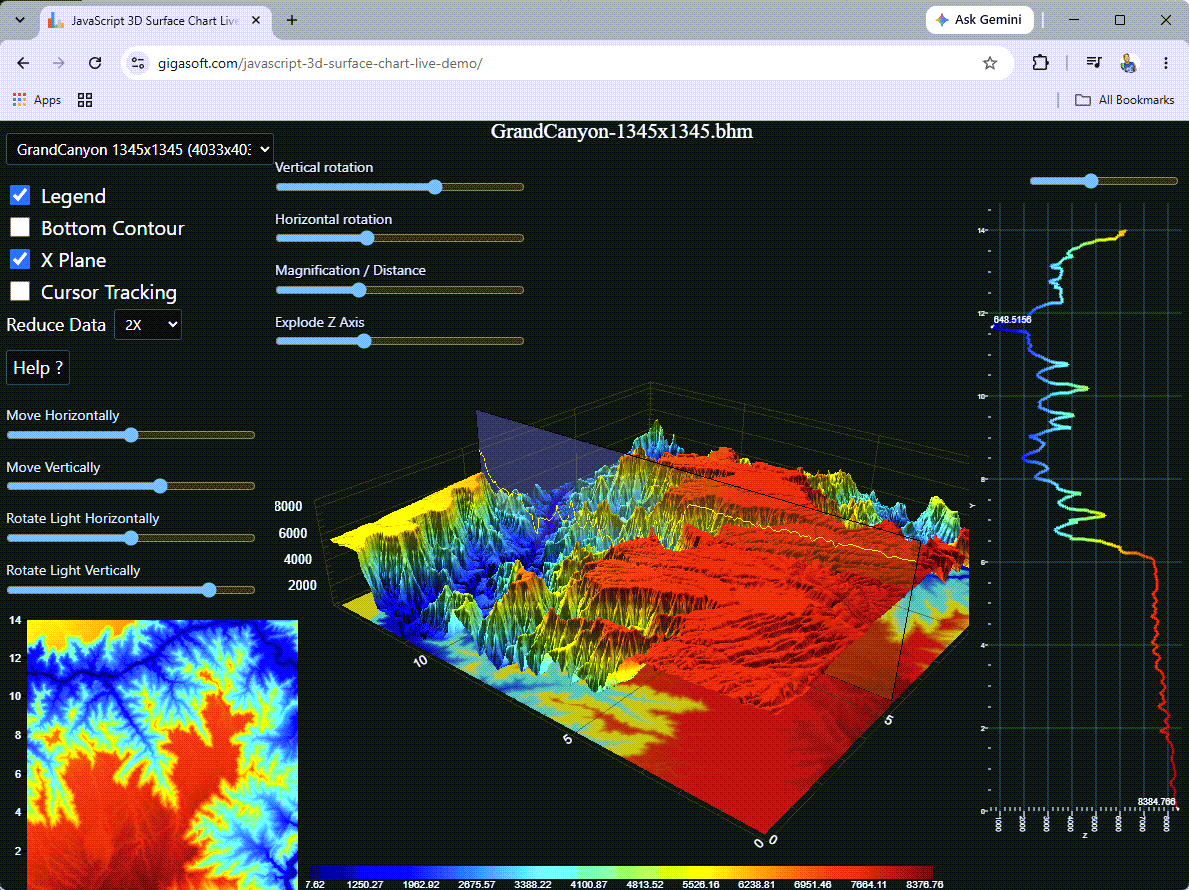The width and height of the screenshot is (1189, 890).
Task: Reload the current page
Action: click(x=95, y=63)
